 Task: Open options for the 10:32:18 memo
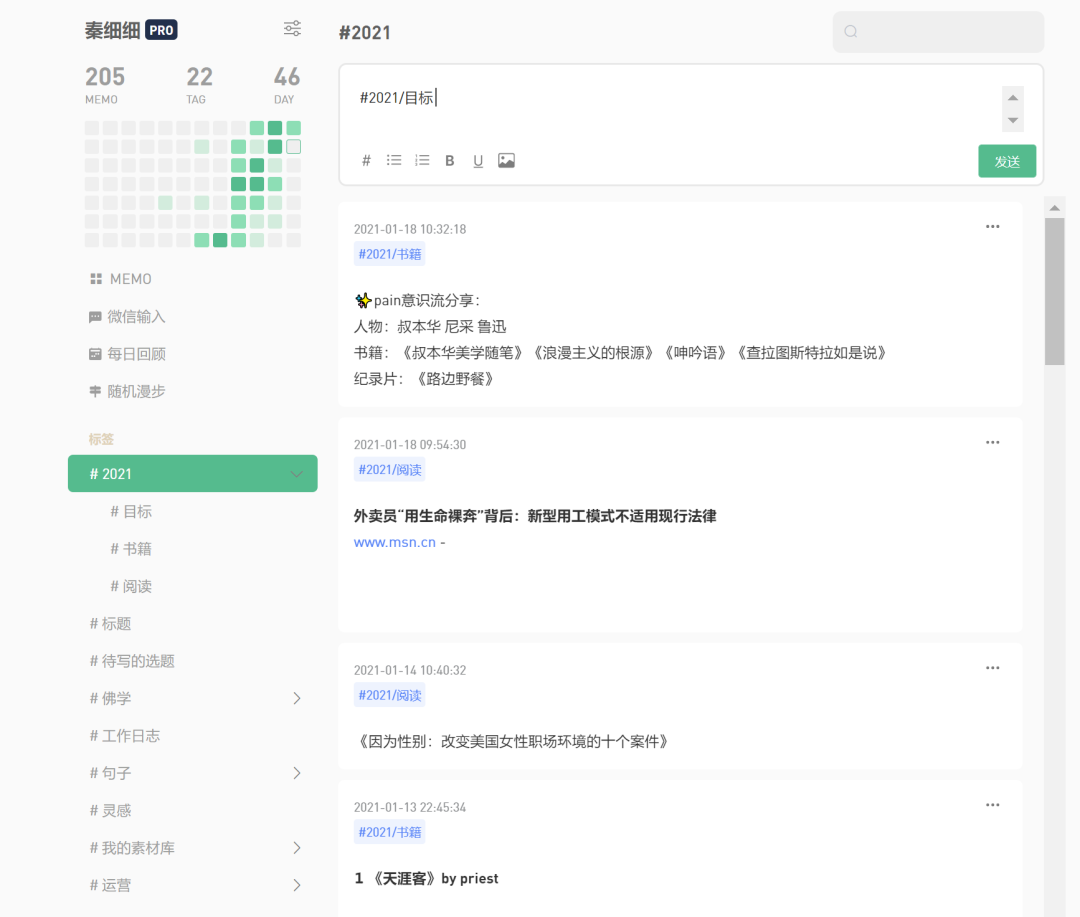993,227
